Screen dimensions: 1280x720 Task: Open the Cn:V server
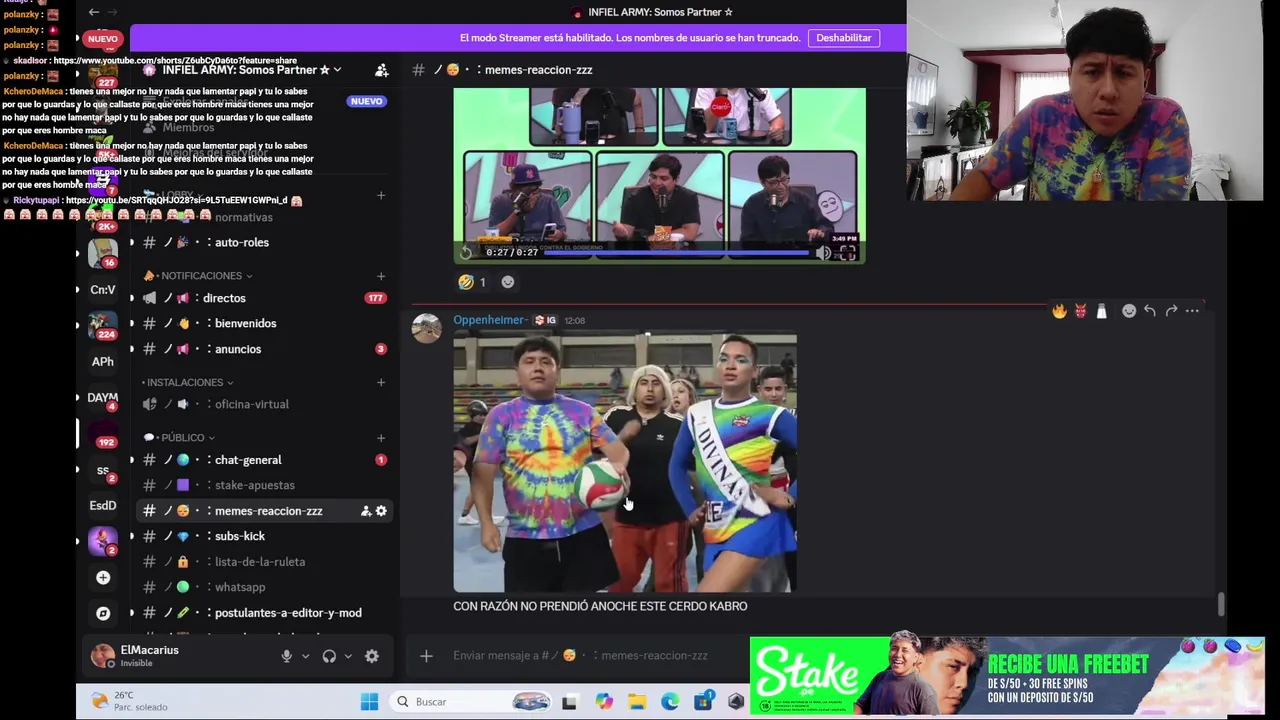click(103, 290)
